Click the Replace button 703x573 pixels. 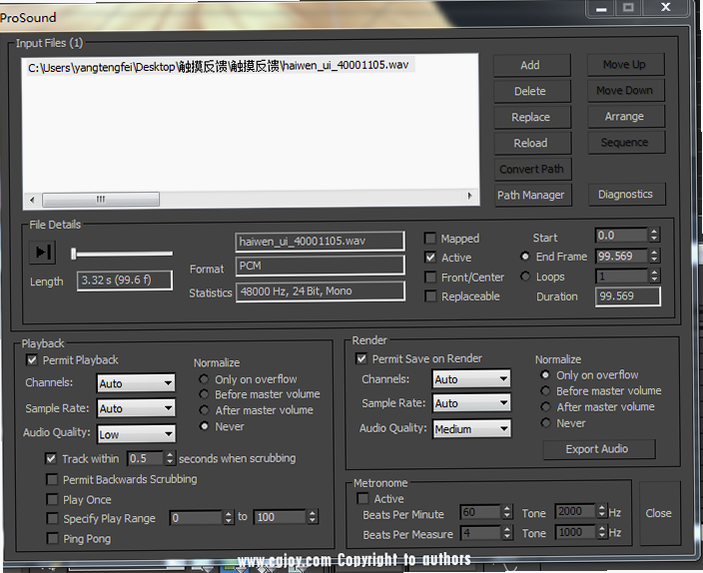[532, 117]
